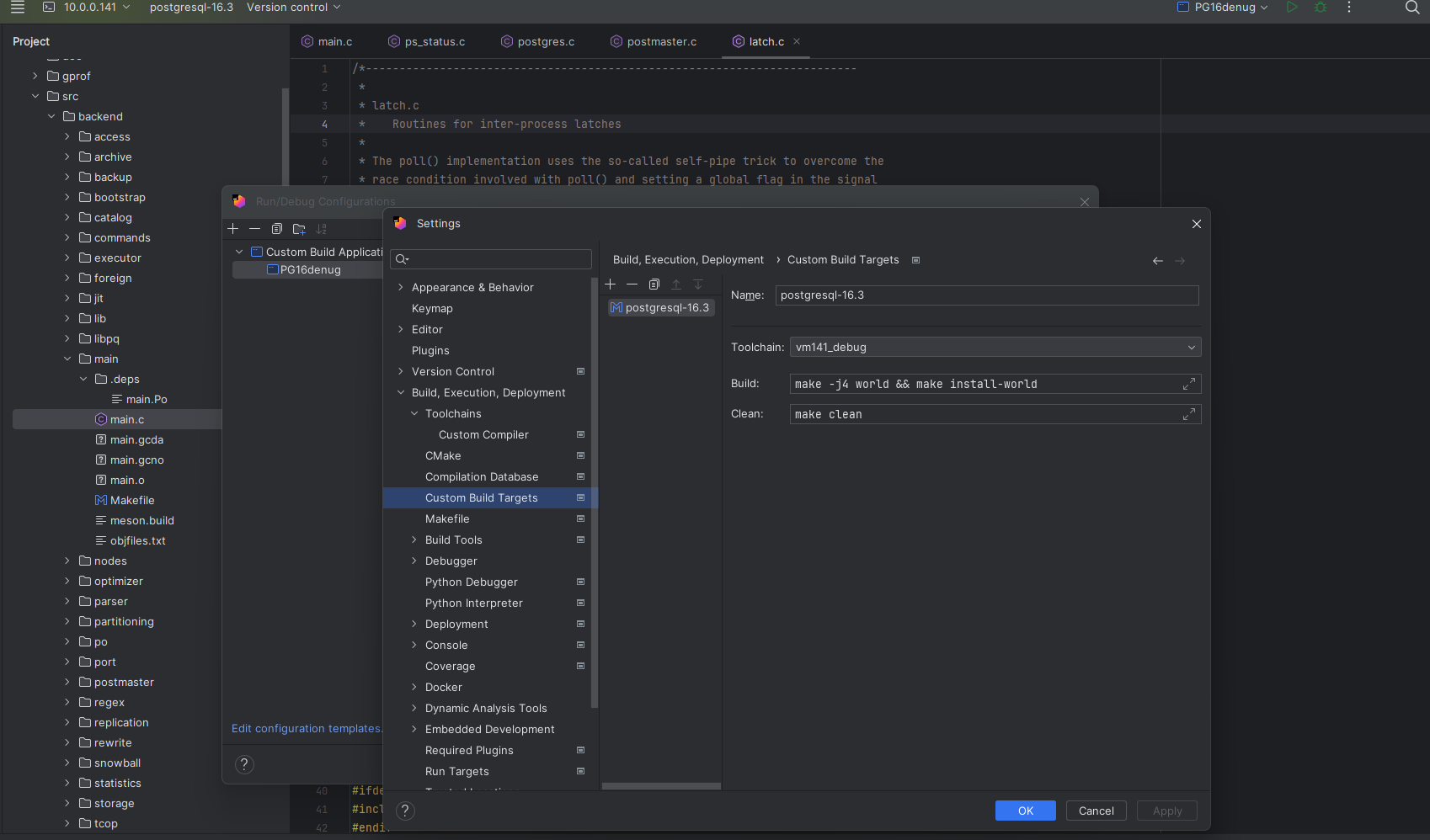Select Compilation Database settings

point(482,477)
